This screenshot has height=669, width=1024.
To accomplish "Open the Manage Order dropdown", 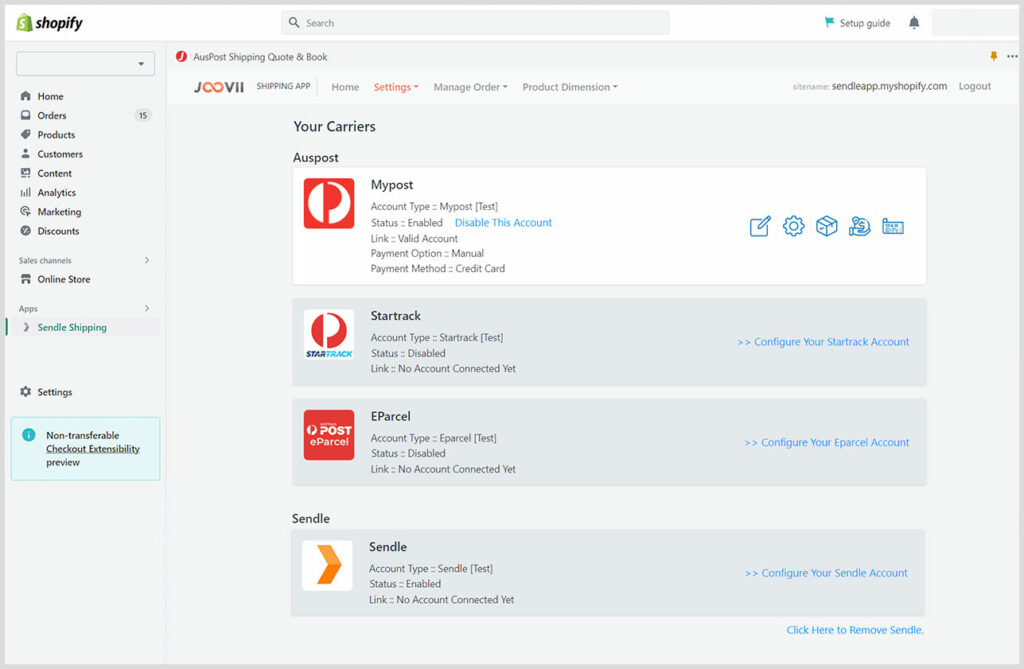I will coord(470,87).
